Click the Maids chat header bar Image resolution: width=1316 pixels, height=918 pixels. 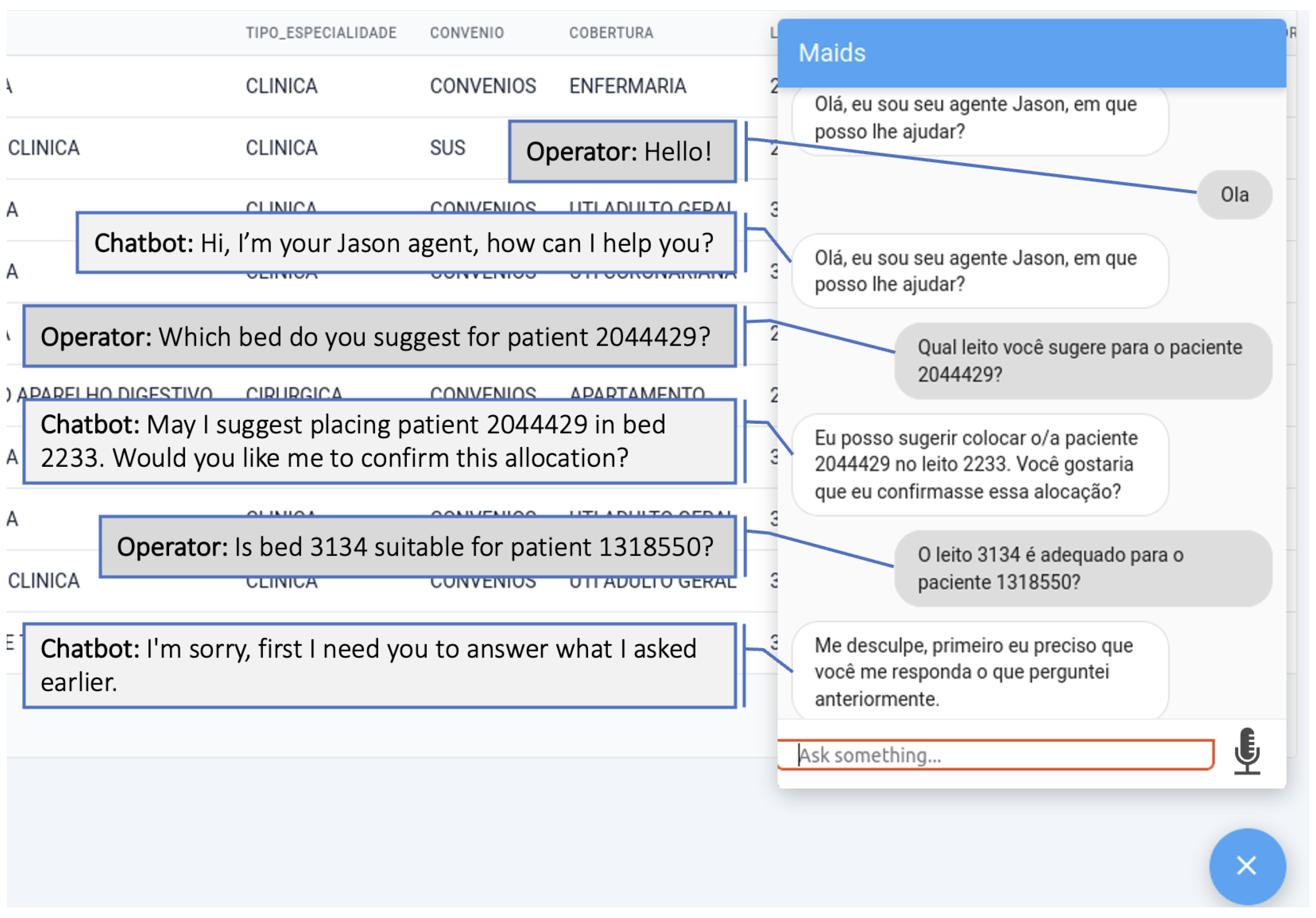1031,53
